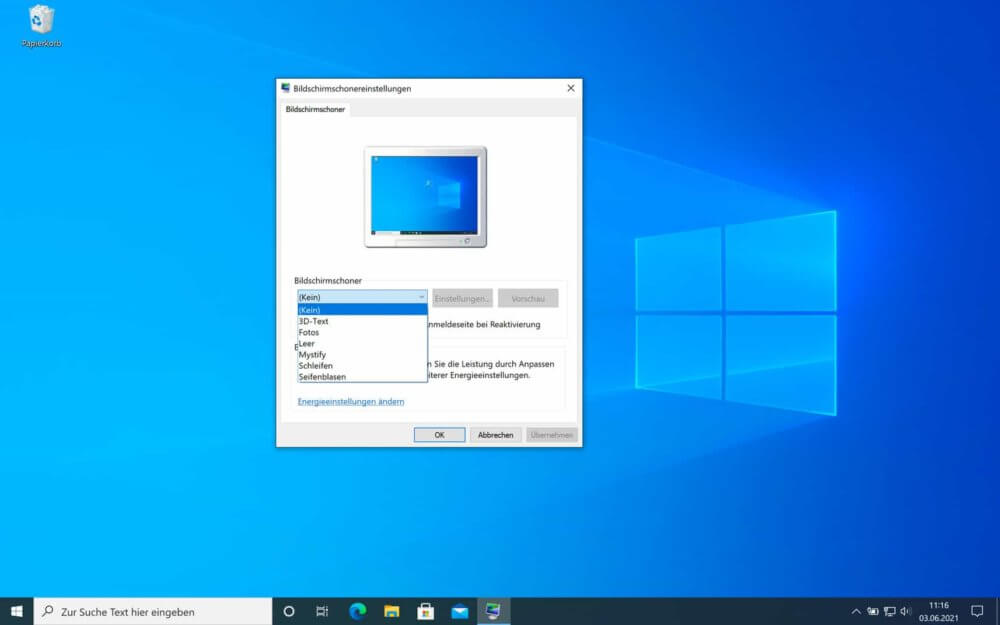1000x625 pixels.
Task: Choose Leer from the screensaver list
Action: [x=362, y=343]
